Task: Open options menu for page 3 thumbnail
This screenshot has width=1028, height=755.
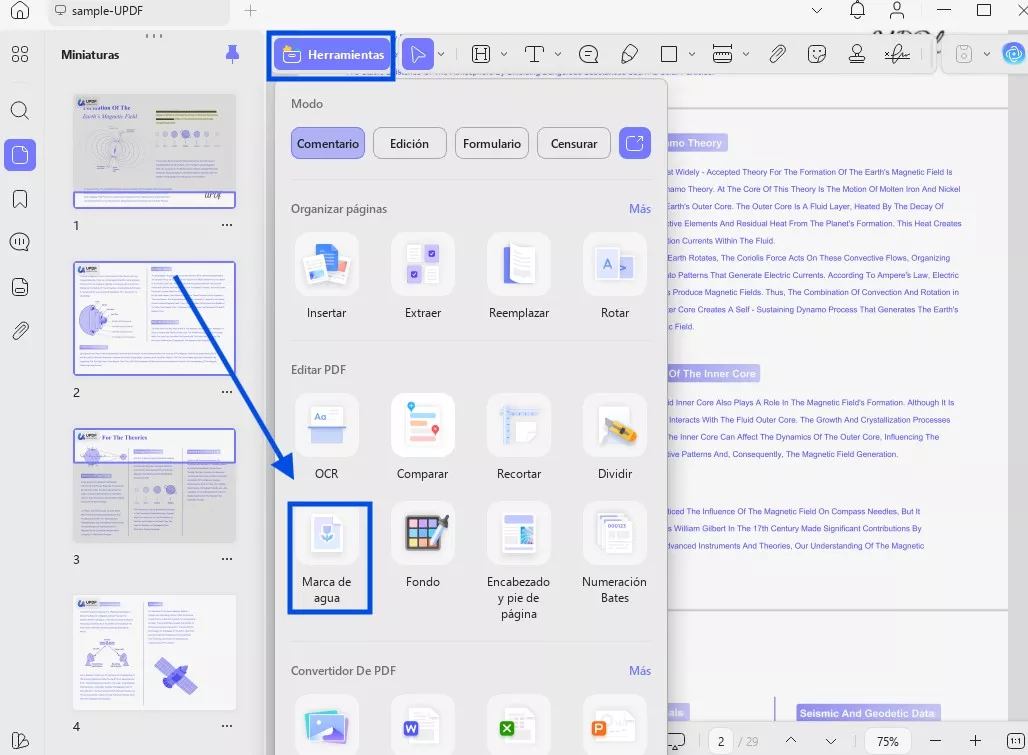Action: point(227,559)
